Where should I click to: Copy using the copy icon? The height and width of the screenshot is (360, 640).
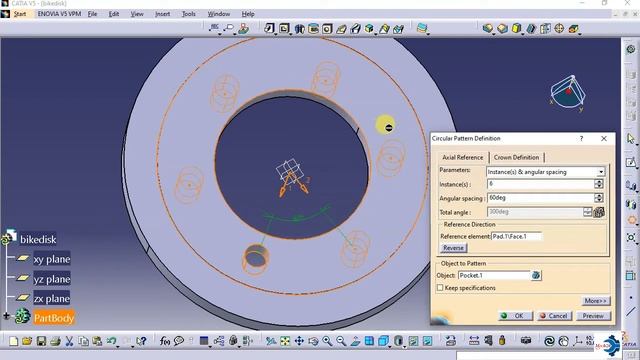[83, 341]
